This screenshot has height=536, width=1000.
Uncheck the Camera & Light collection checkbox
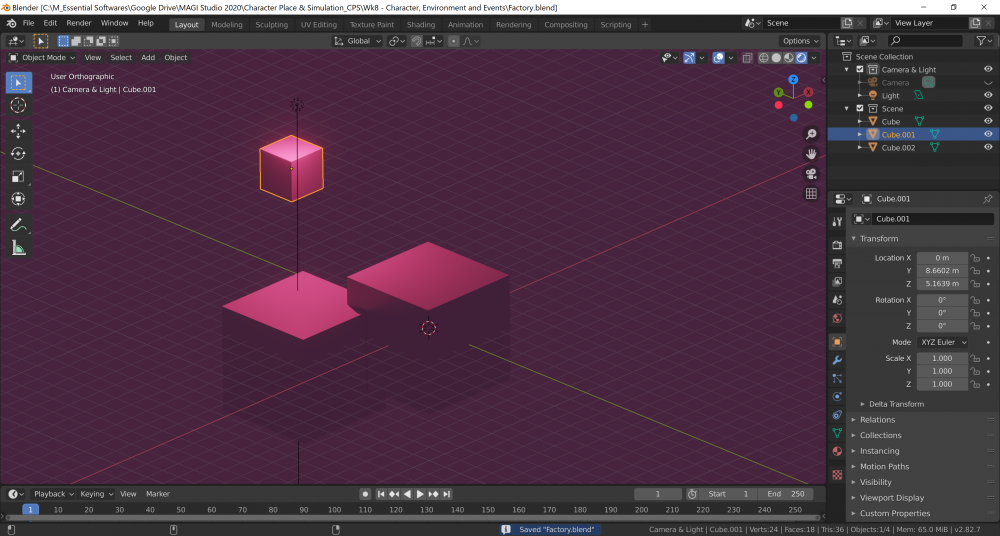[860, 70]
